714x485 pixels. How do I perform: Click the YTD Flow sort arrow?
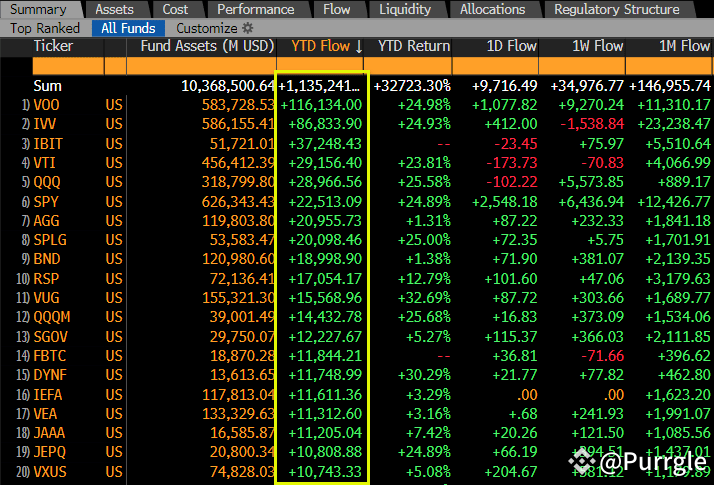(359, 46)
